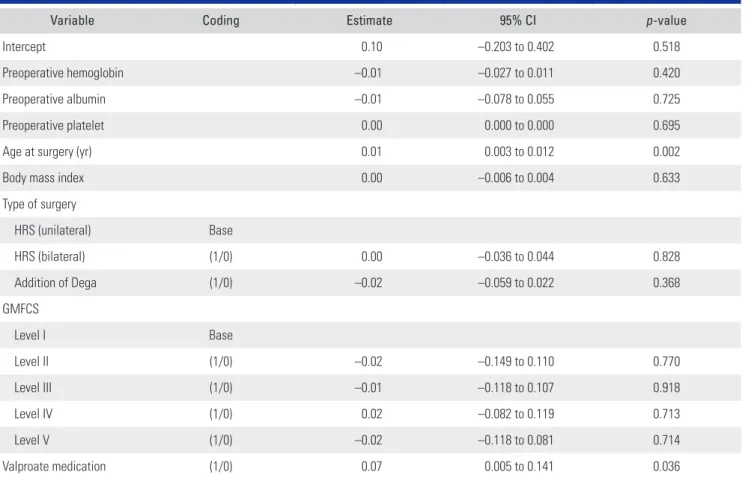Select Level V p-value 0.714
Viewport: 745px width, 478px height.
tap(666, 440)
